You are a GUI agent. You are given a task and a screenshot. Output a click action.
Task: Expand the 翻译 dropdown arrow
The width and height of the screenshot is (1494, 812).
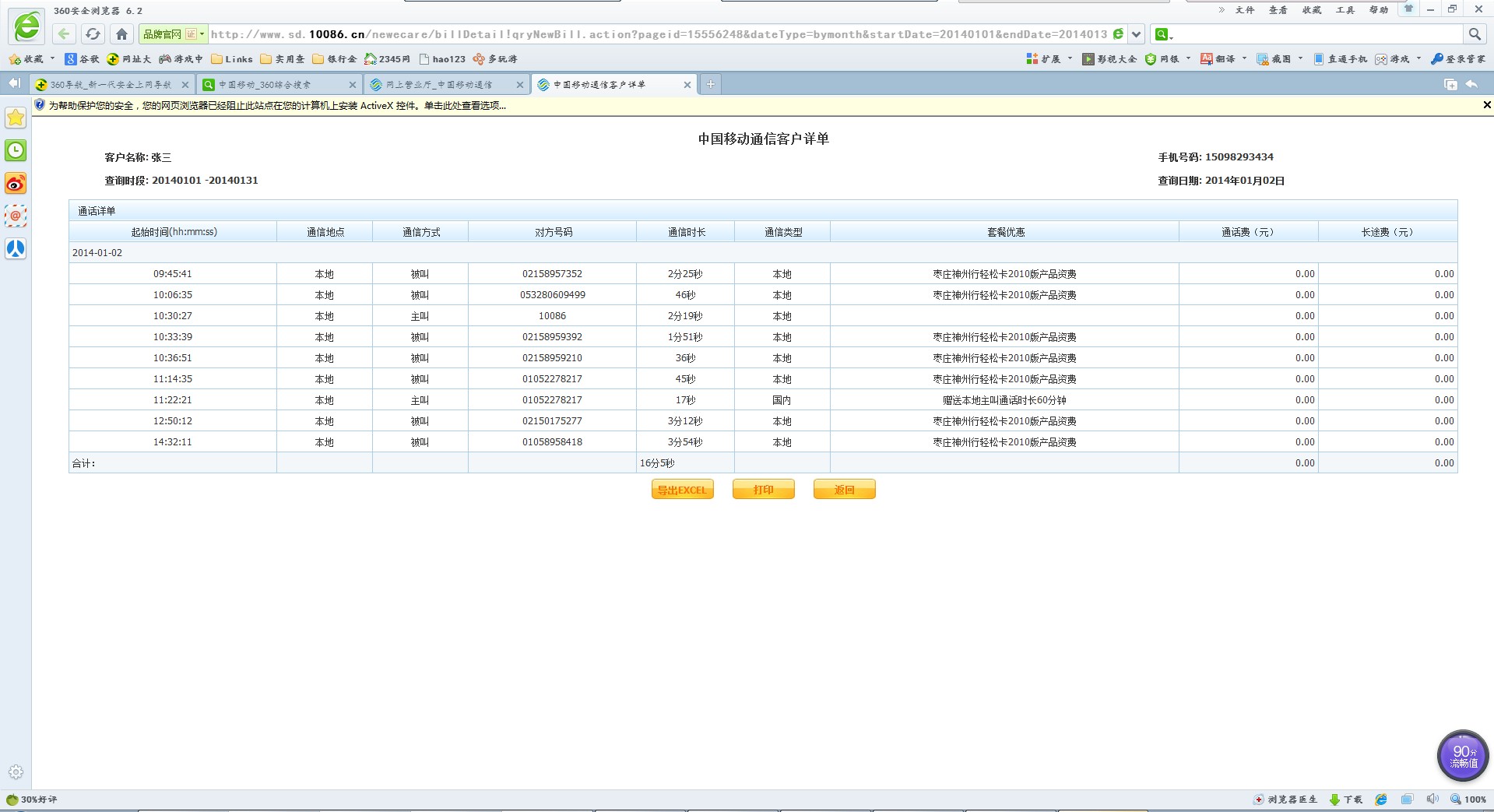pyautogui.click(x=1244, y=59)
